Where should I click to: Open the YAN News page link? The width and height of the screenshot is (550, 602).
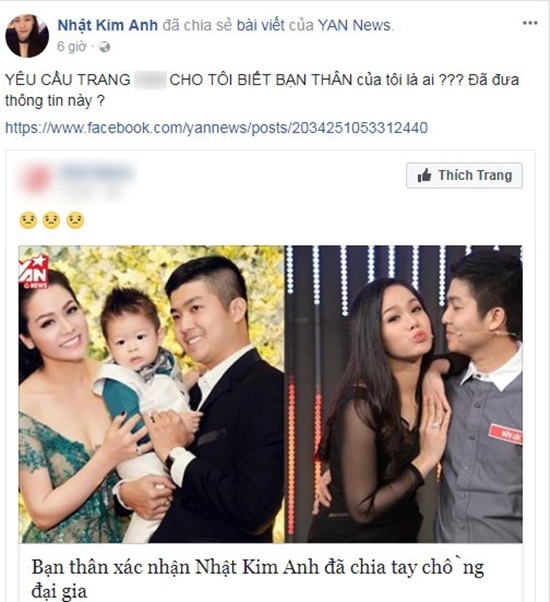point(356,25)
